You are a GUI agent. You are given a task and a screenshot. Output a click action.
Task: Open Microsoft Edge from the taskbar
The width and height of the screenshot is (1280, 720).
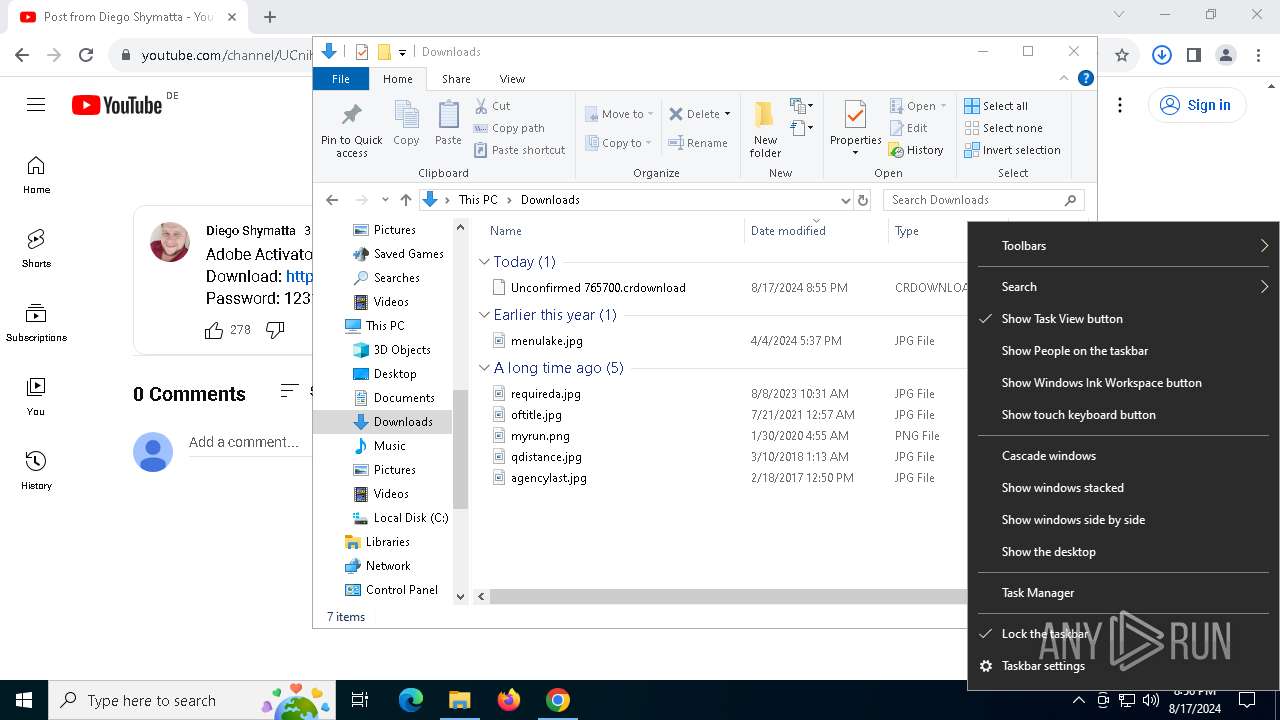point(411,700)
